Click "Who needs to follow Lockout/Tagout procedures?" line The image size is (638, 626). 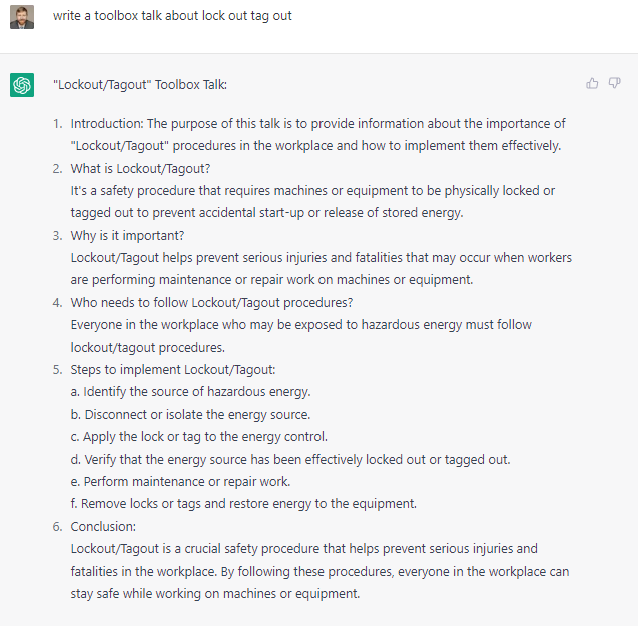click(x=211, y=302)
